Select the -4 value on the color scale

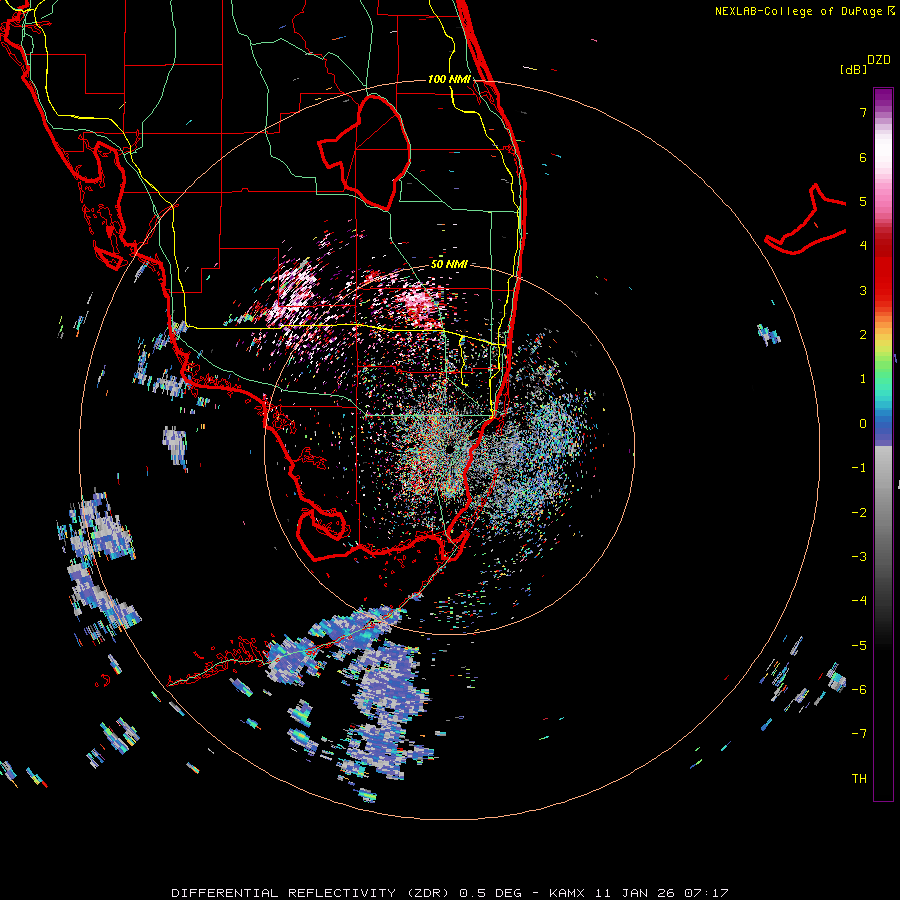tap(859, 601)
